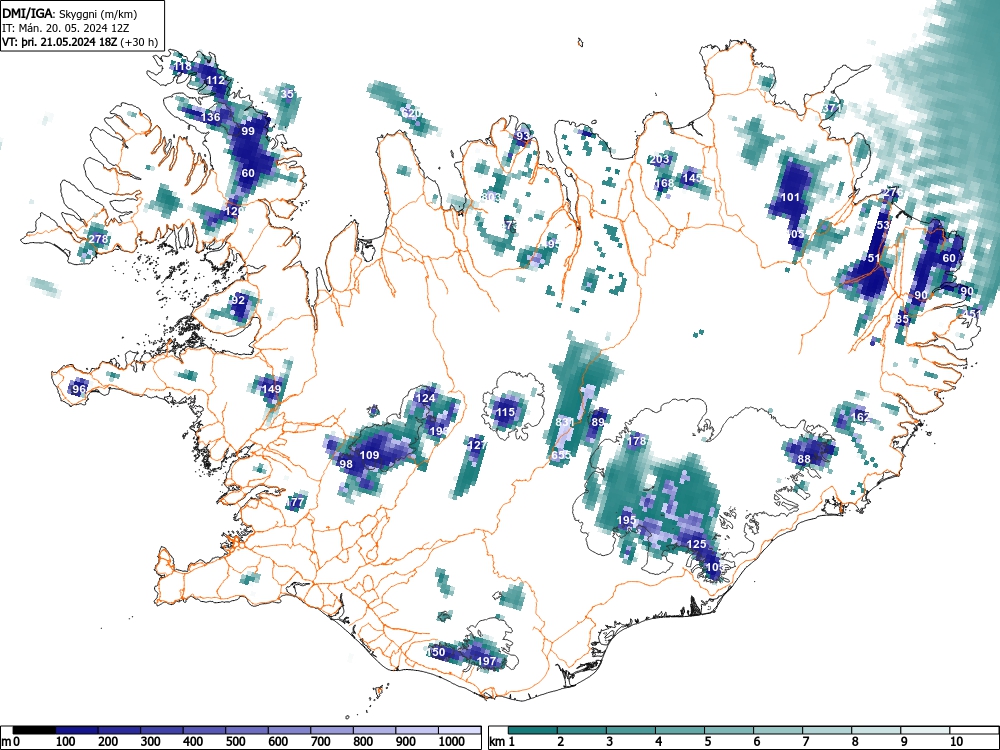Click the 168 visibility value on the map
Image resolution: width=1000 pixels, height=750 pixels.
664,184
